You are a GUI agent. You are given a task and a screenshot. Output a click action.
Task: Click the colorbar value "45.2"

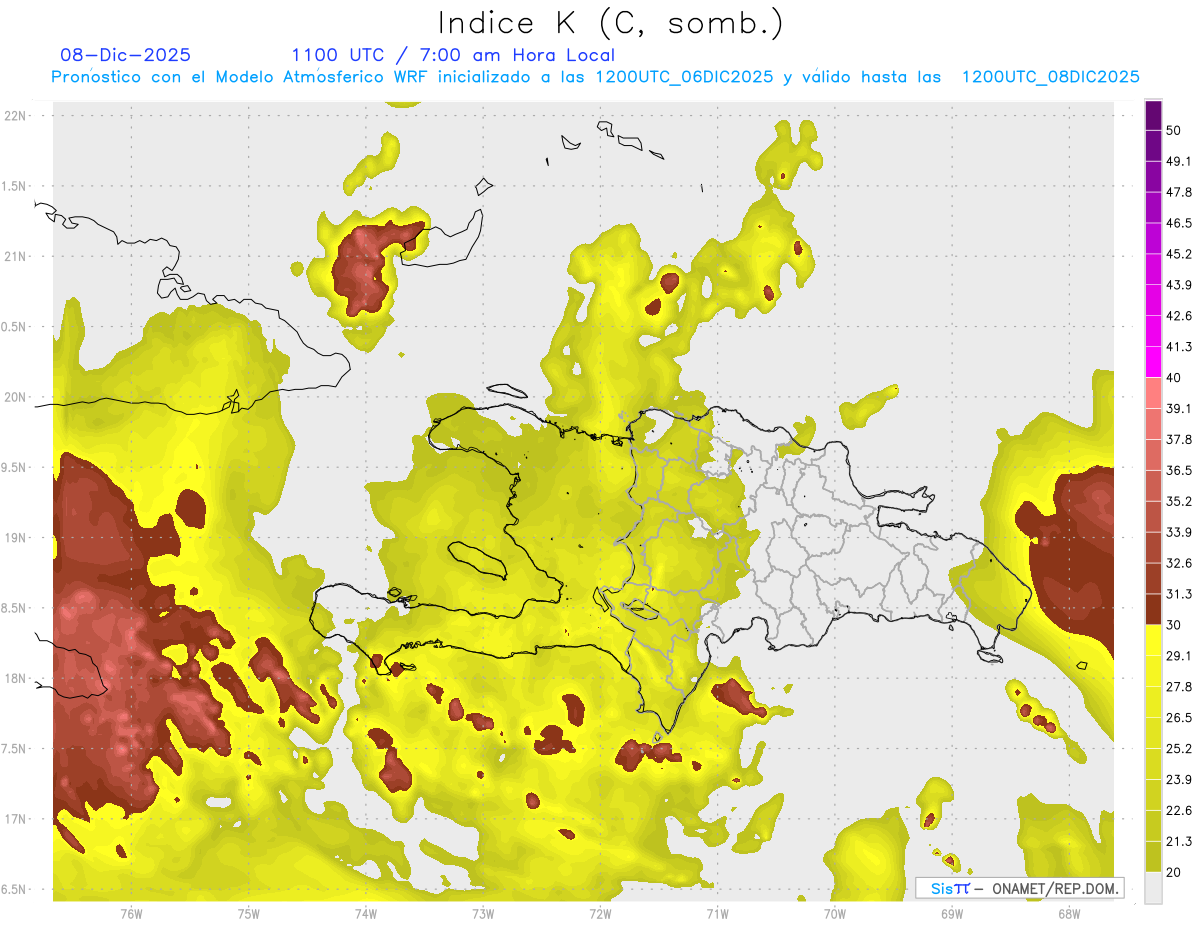(x=1179, y=254)
